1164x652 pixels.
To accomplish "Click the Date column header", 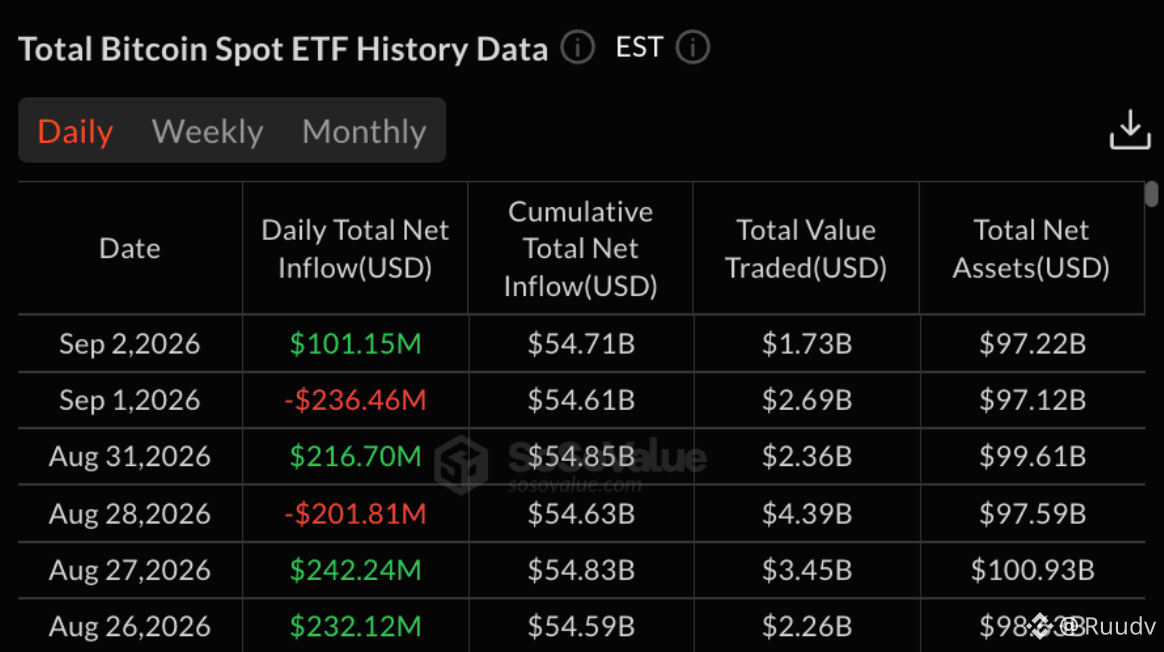I will tap(130, 248).
